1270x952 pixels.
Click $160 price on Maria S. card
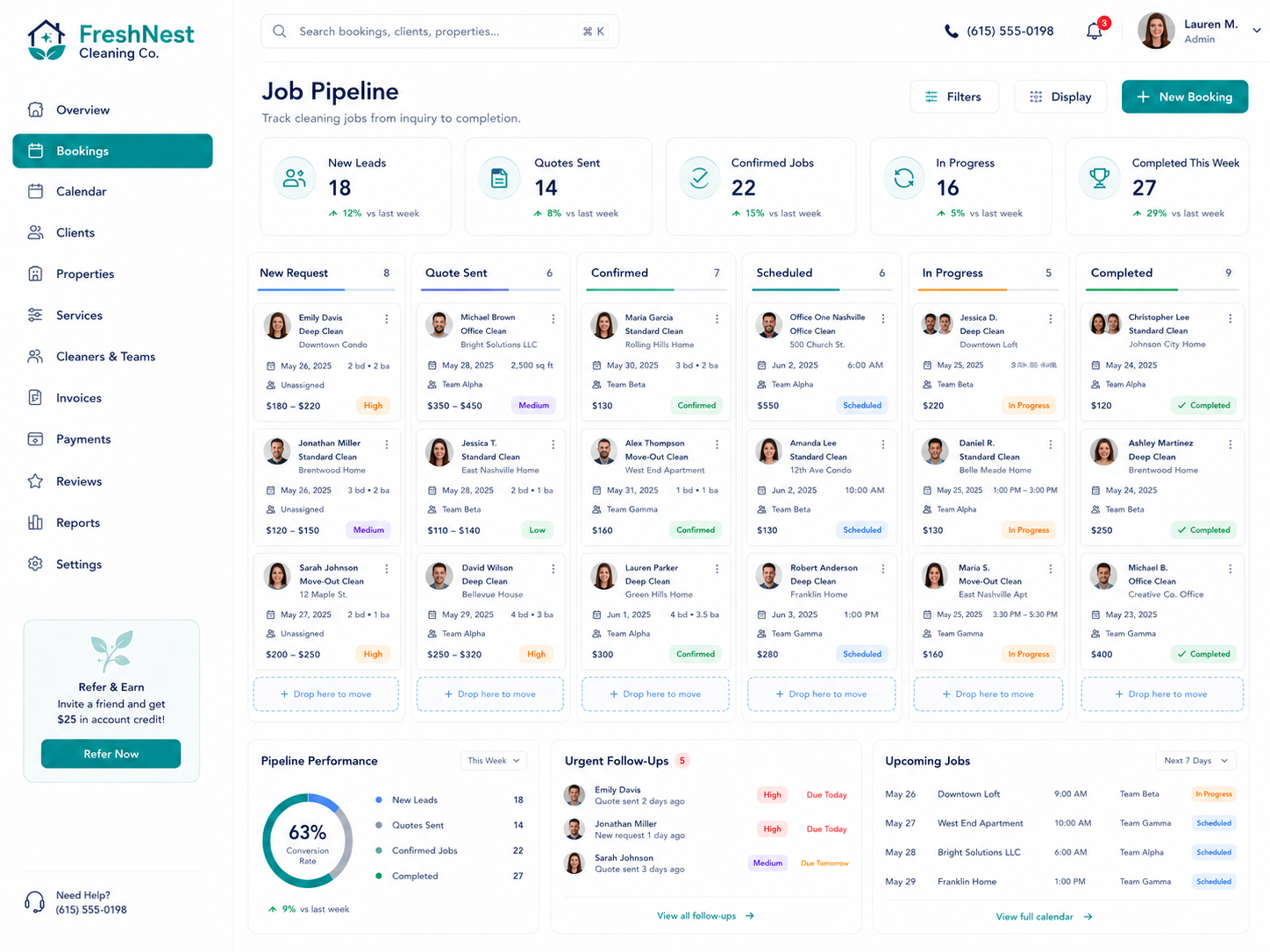[x=933, y=655]
